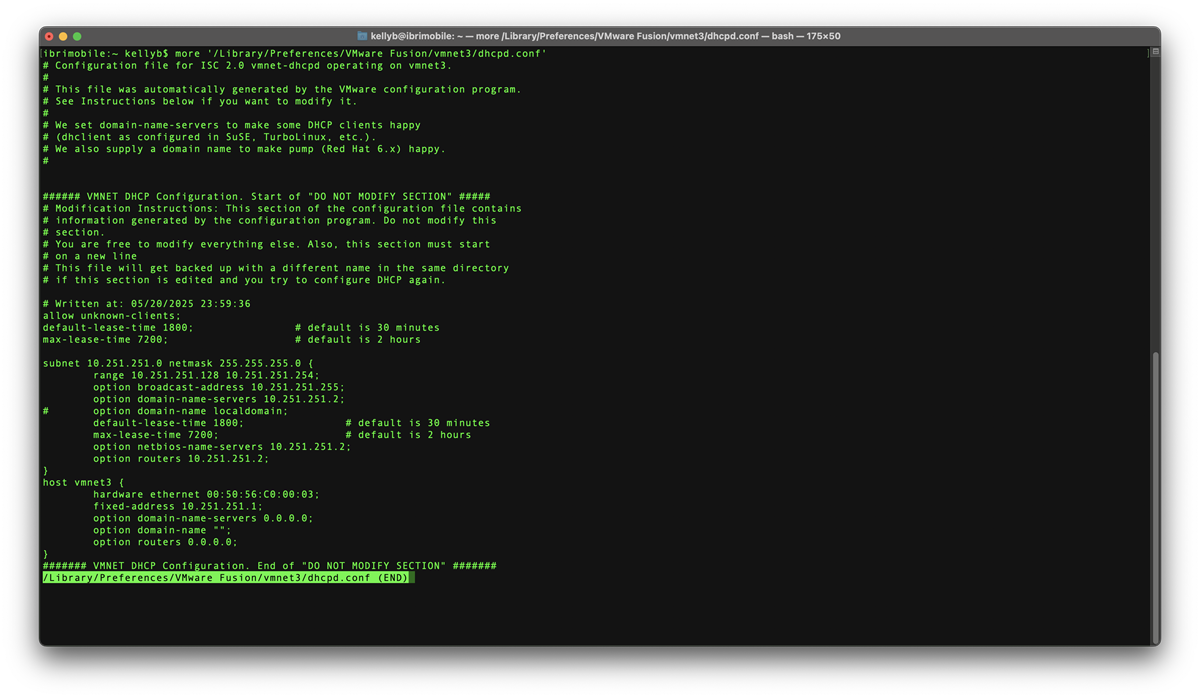1200x698 pixels.
Task: Click the line "option broadcast-address 10.251.251.255;"
Action: (x=219, y=388)
